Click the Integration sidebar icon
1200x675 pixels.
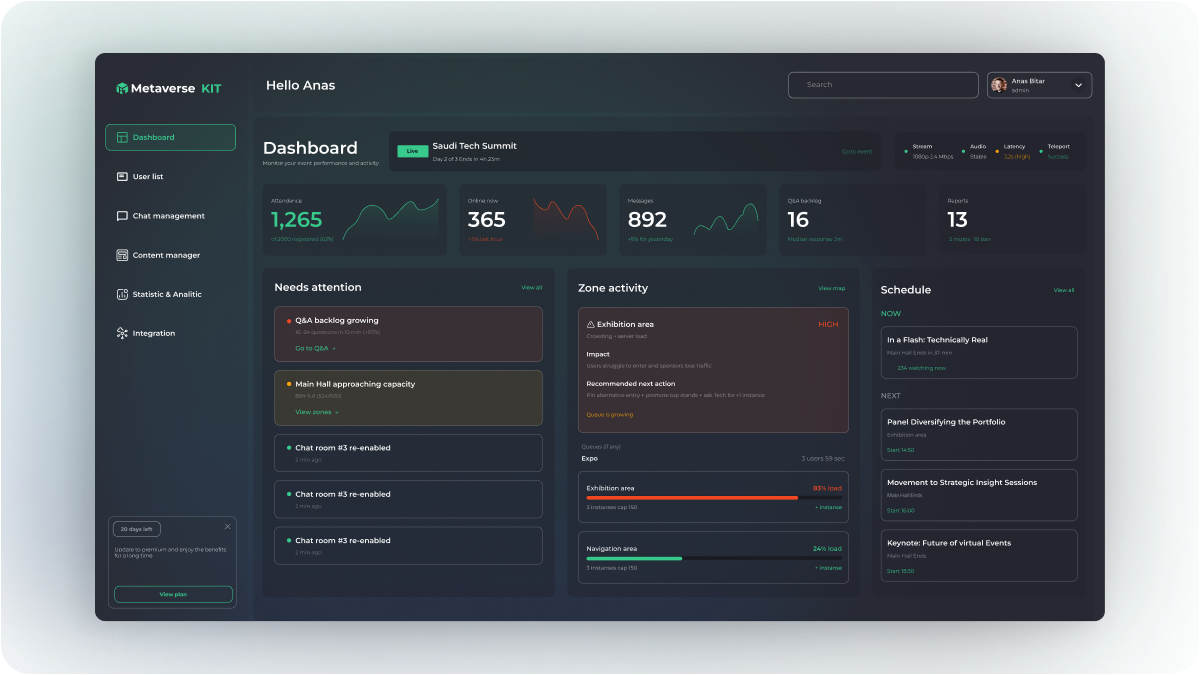tap(122, 333)
